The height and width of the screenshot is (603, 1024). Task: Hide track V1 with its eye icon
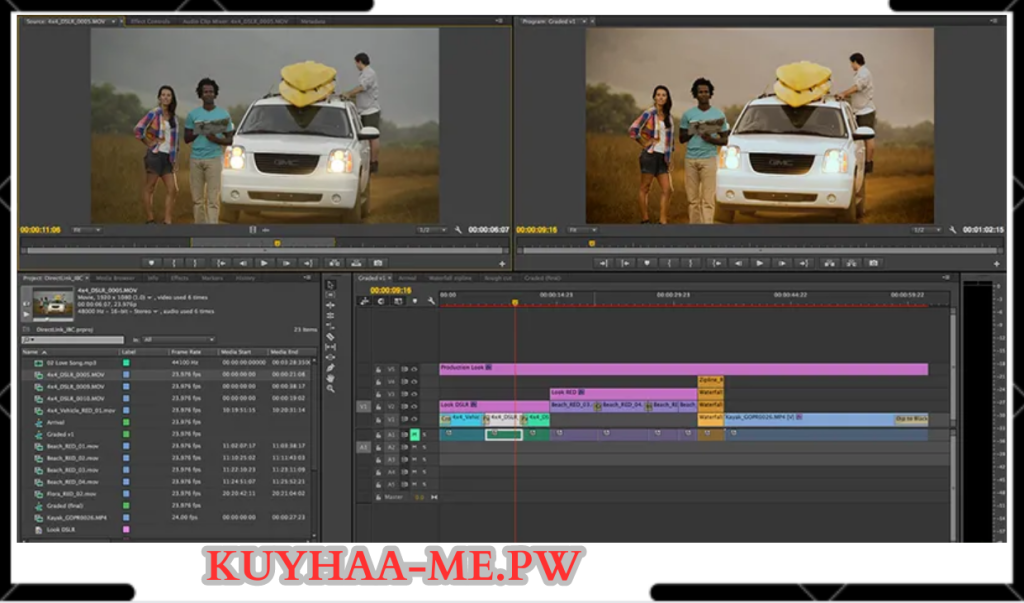413,419
